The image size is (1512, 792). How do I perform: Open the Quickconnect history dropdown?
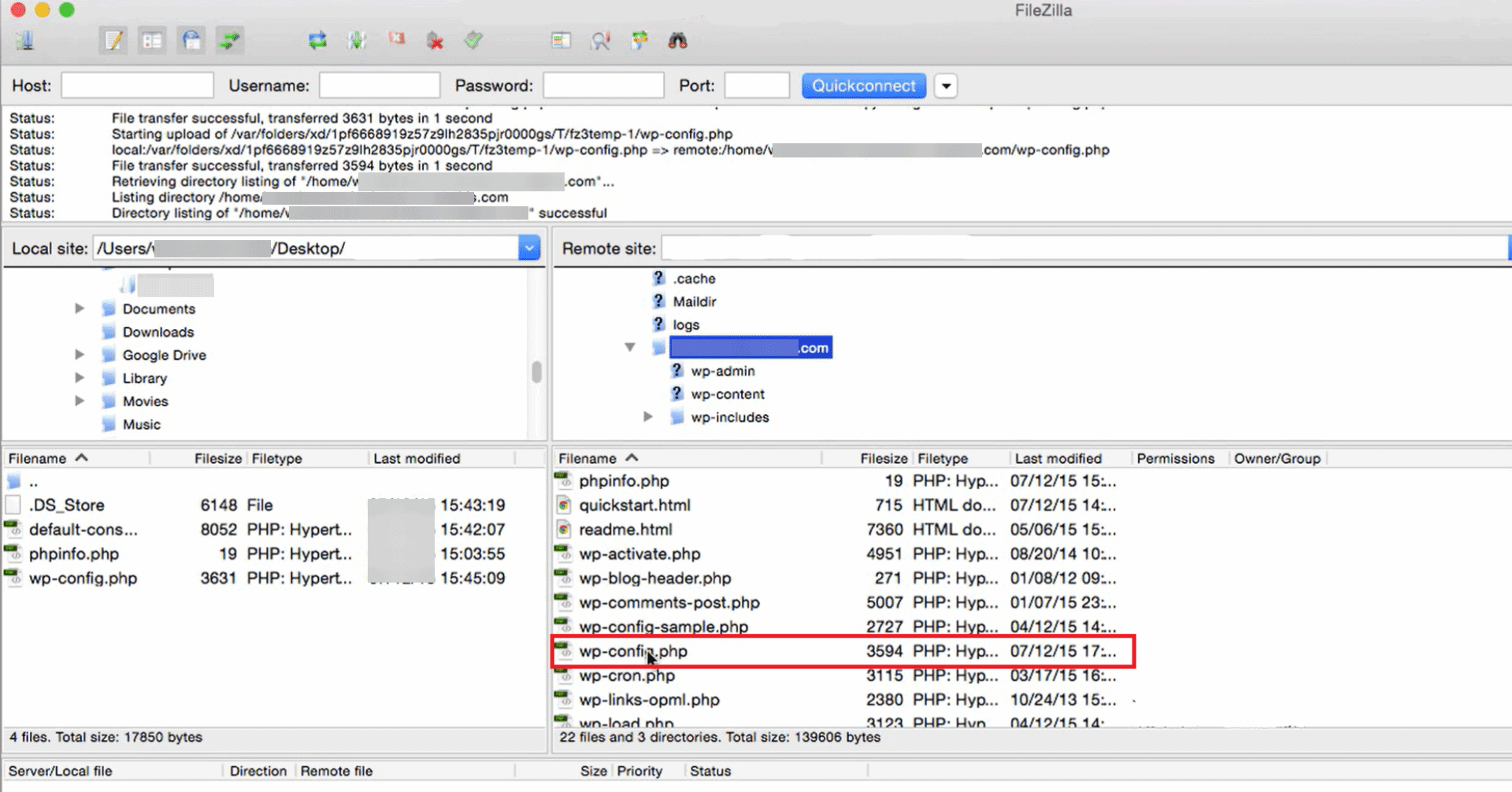coord(946,86)
